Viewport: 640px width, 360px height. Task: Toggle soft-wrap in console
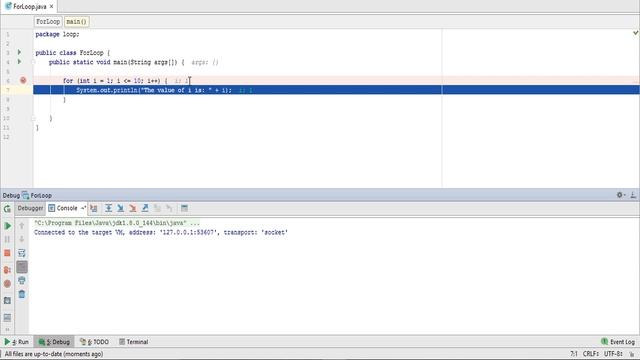(x=22, y=253)
